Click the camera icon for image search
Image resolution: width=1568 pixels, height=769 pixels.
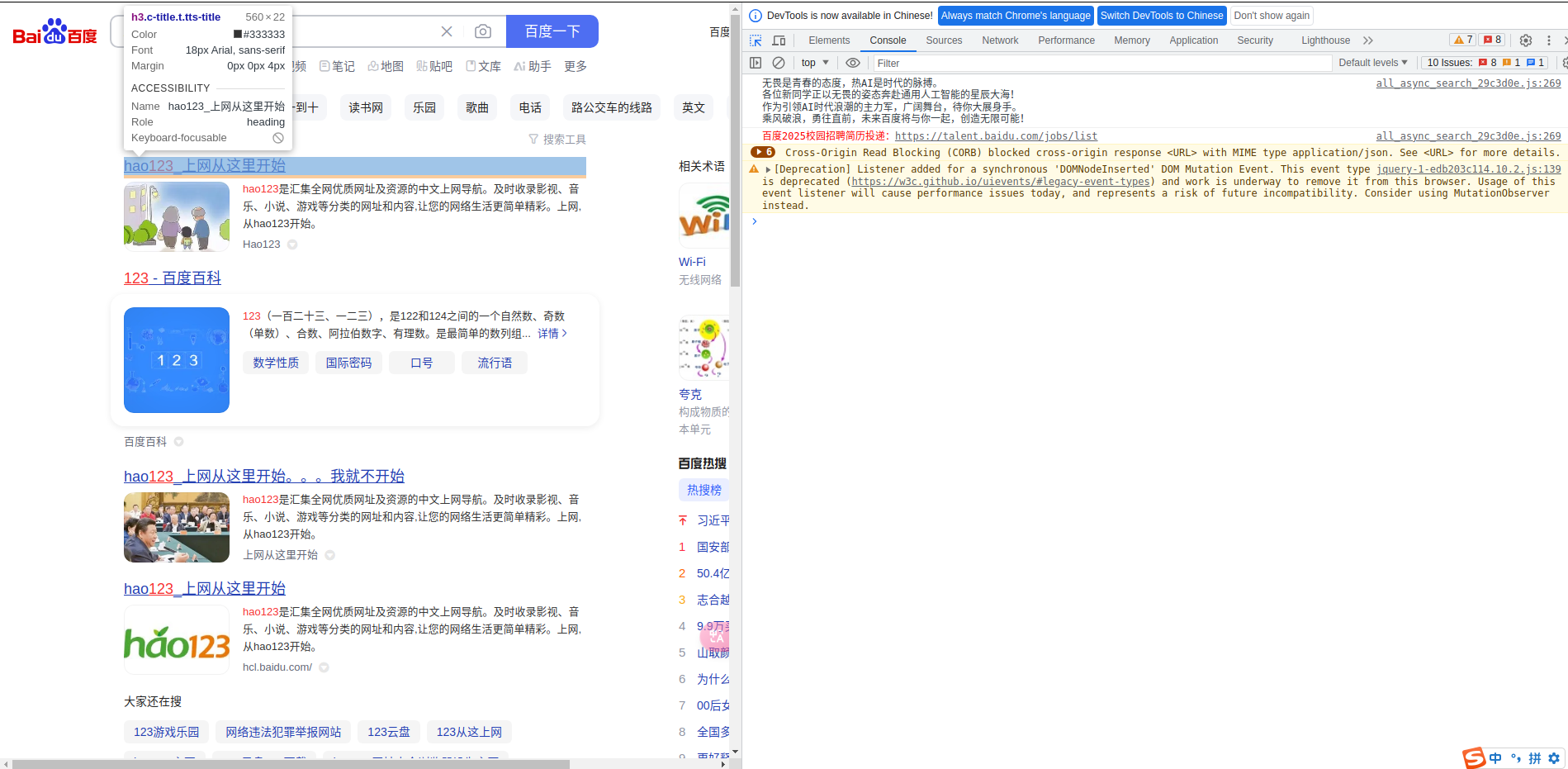coord(482,31)
